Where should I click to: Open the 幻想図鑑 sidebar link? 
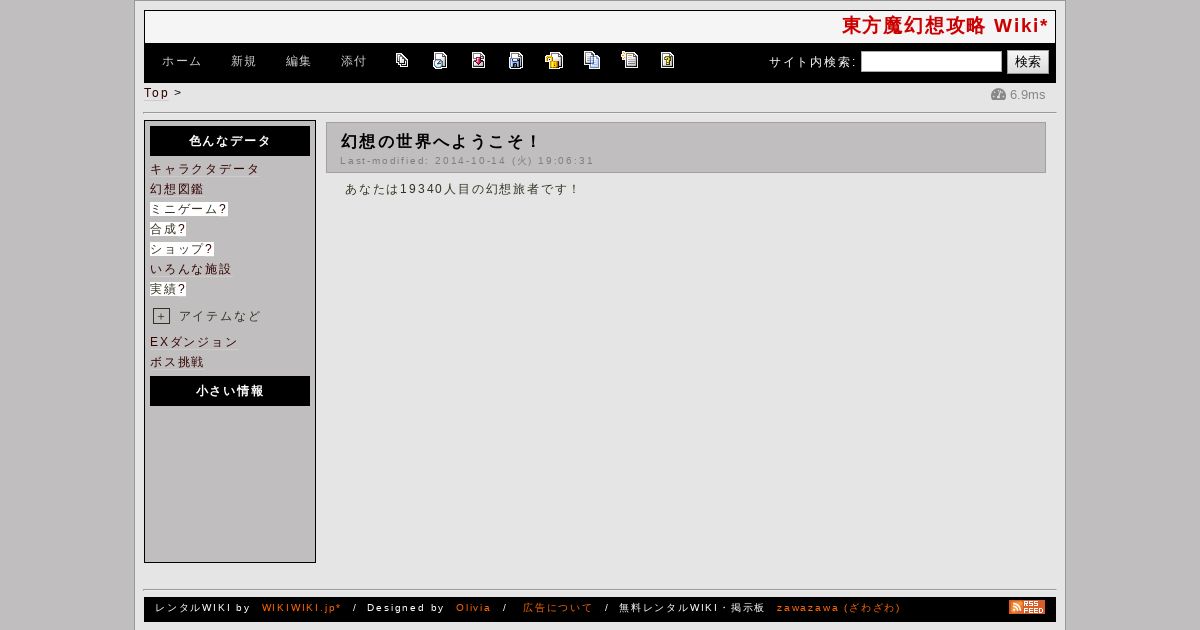click(177, 189)
